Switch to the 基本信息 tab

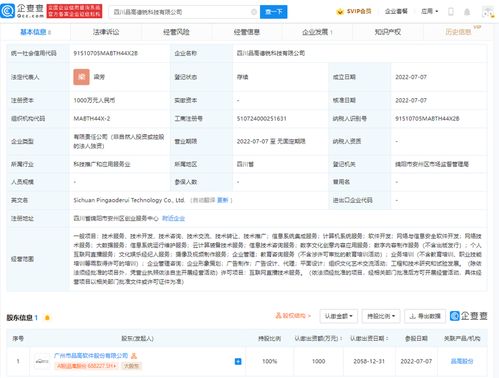pos(35,32)
